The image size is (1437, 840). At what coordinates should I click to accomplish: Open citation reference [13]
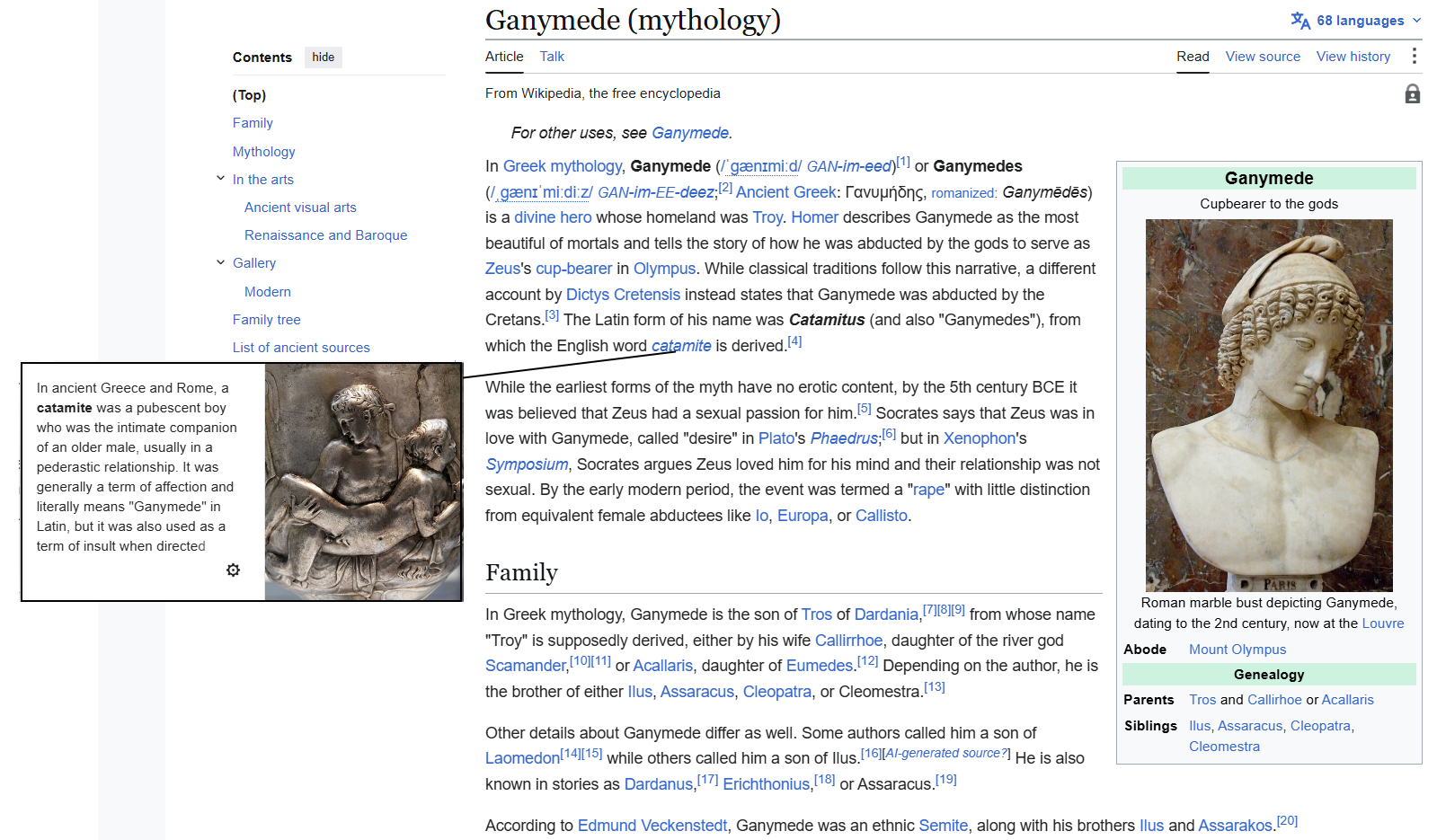coord(935,687)
